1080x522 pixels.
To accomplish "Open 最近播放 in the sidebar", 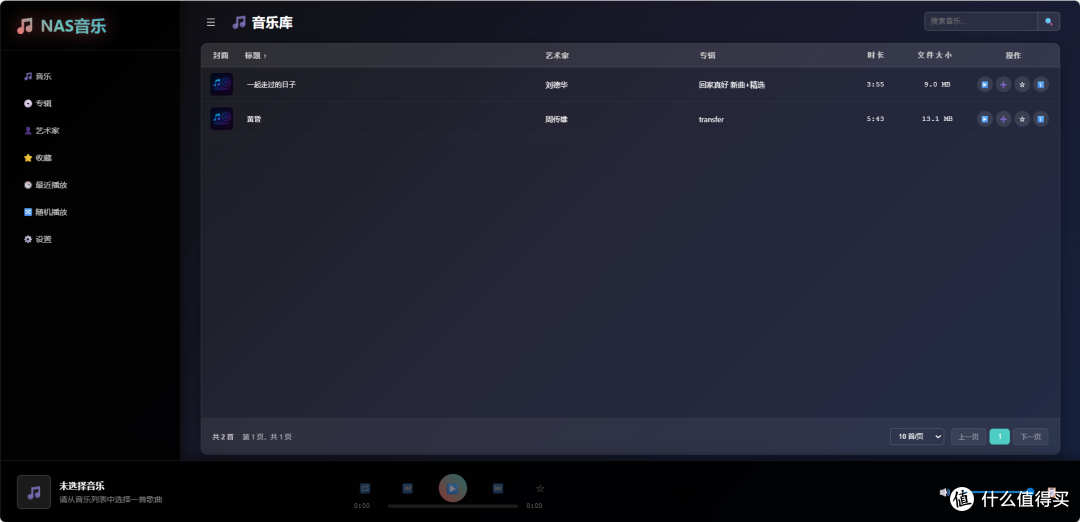I will 45,185.
